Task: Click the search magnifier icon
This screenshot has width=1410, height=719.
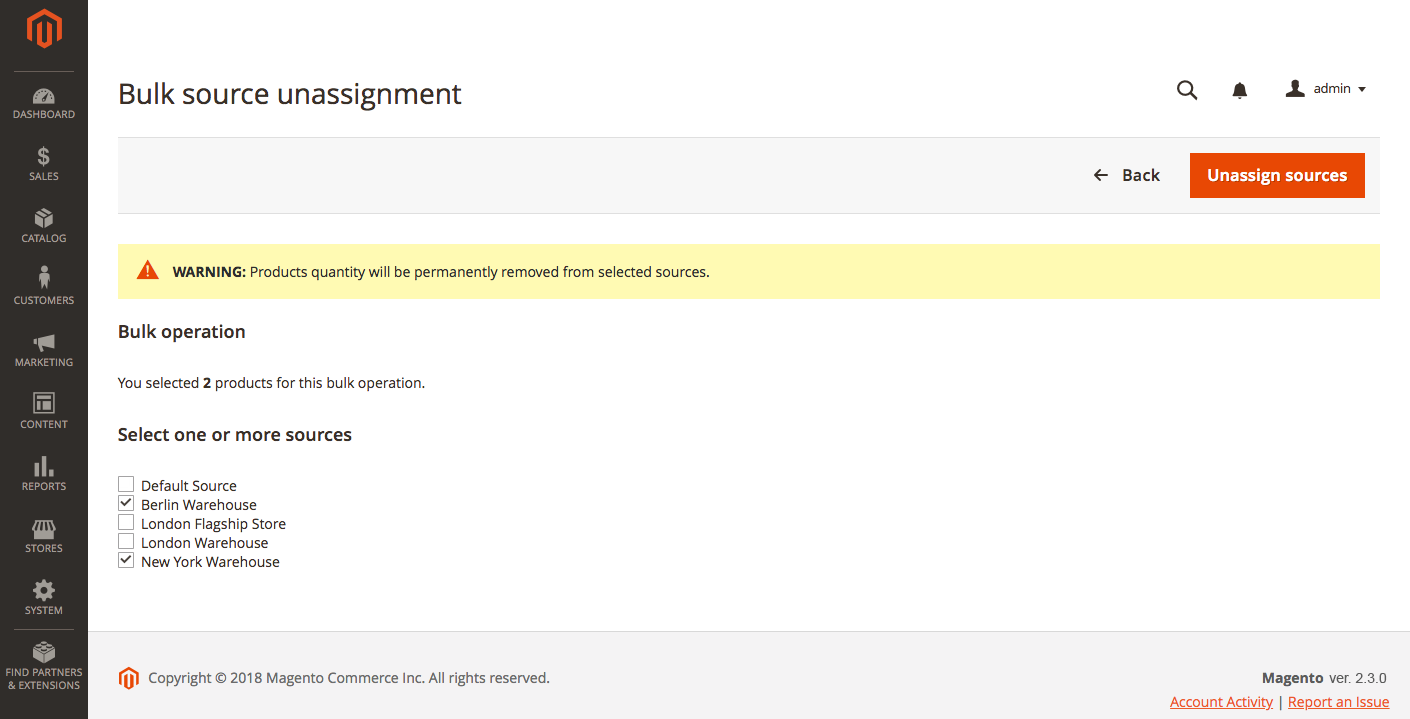Action: 1187,90
